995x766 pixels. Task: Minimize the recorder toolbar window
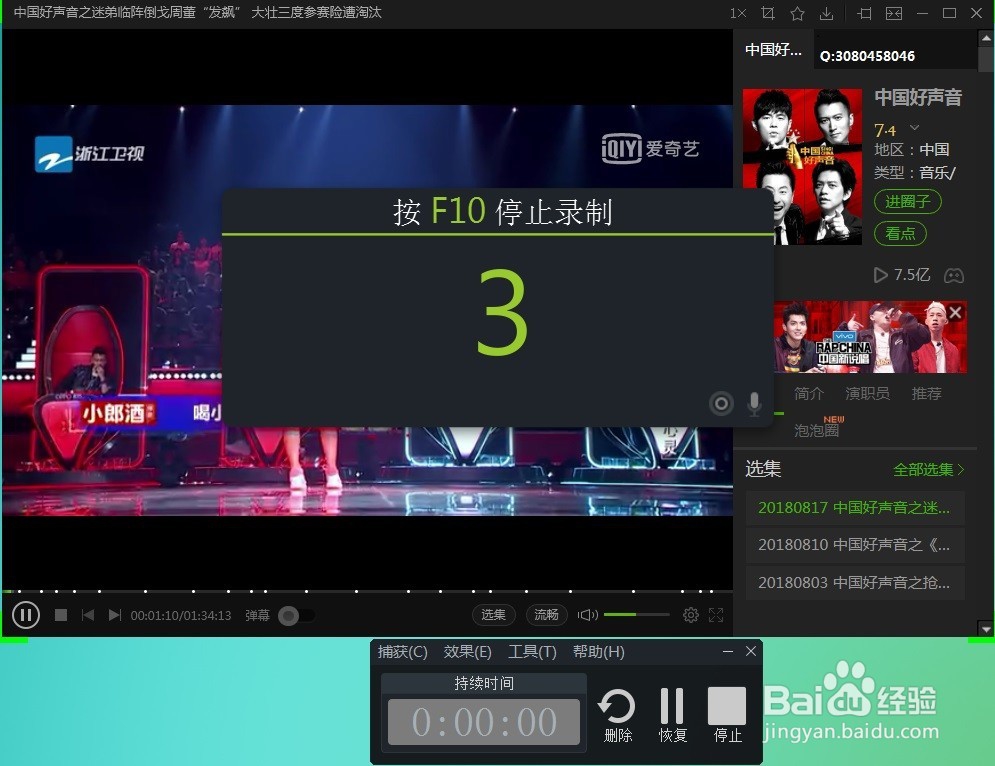(728, 652)
